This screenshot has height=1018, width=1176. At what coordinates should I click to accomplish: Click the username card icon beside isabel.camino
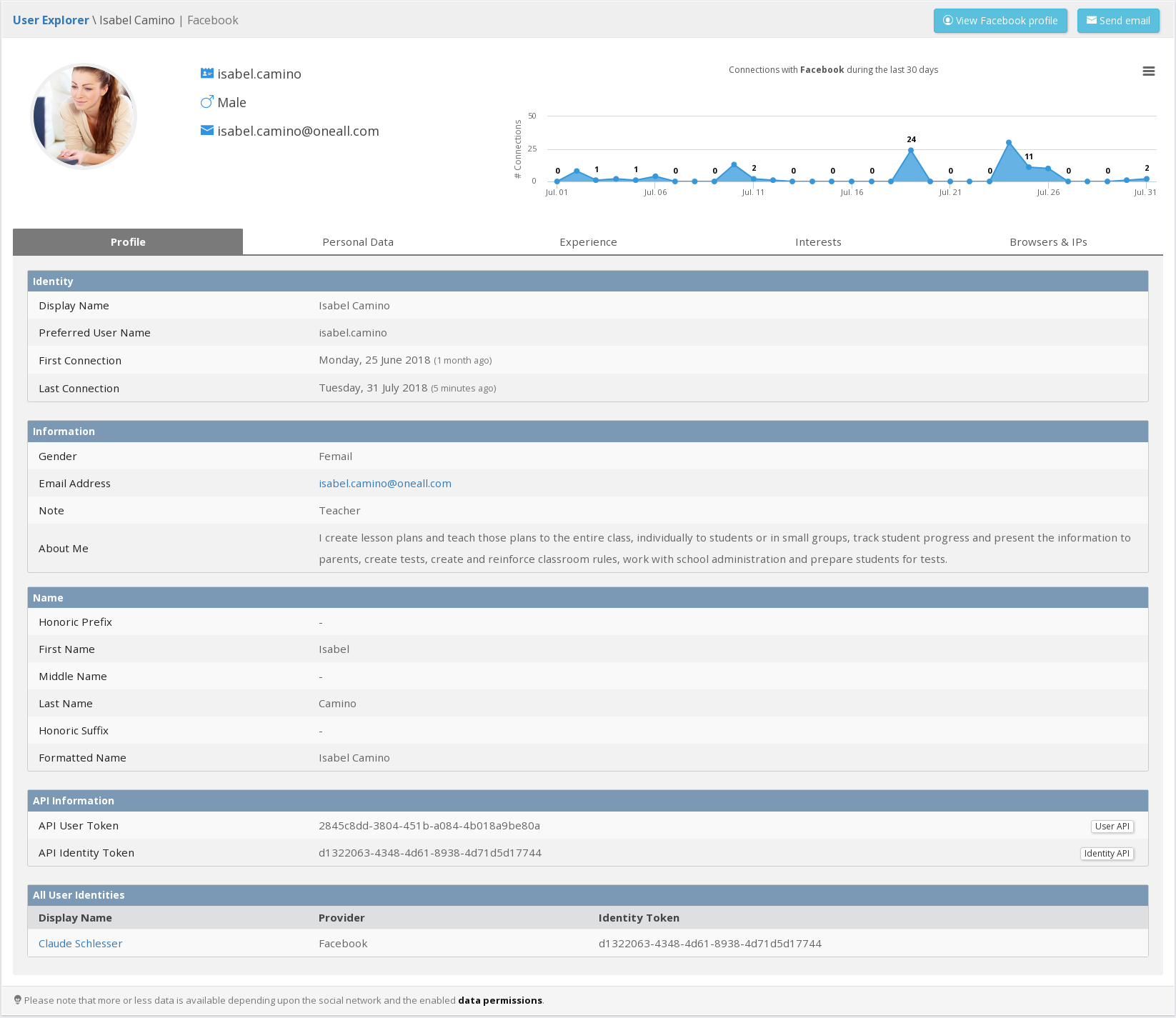[x=207, y=74]
